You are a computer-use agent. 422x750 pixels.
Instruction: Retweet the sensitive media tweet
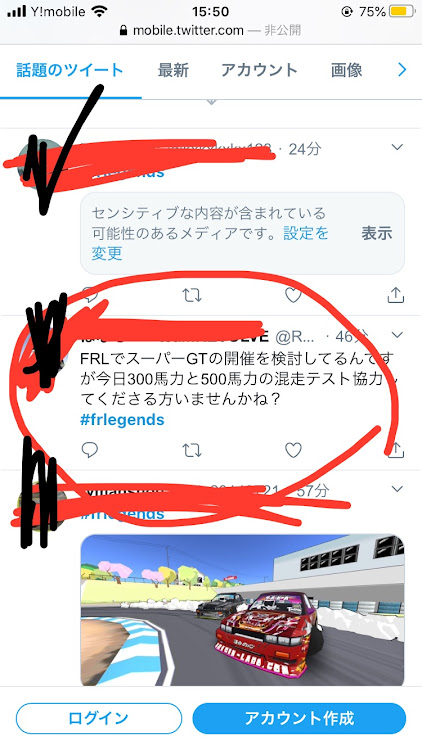pyautogui.click(x=192, y=296)
